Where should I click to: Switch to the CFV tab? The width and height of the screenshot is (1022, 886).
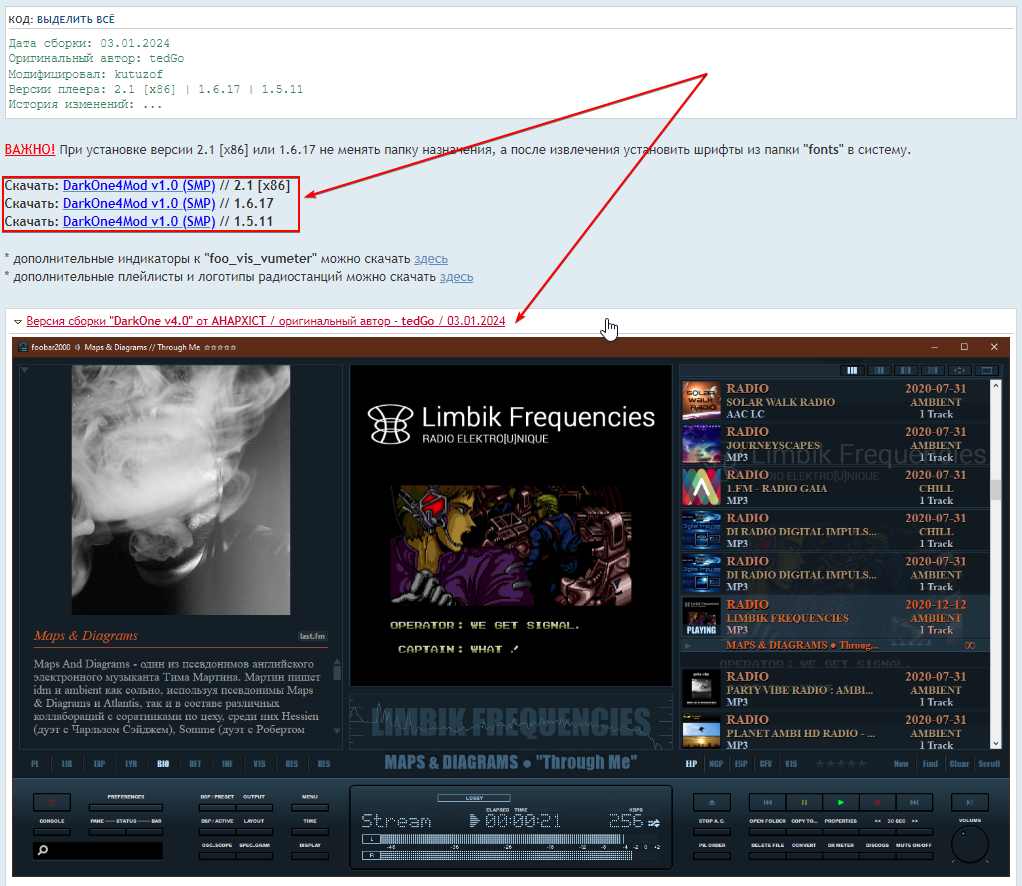(x=766, y=764)
